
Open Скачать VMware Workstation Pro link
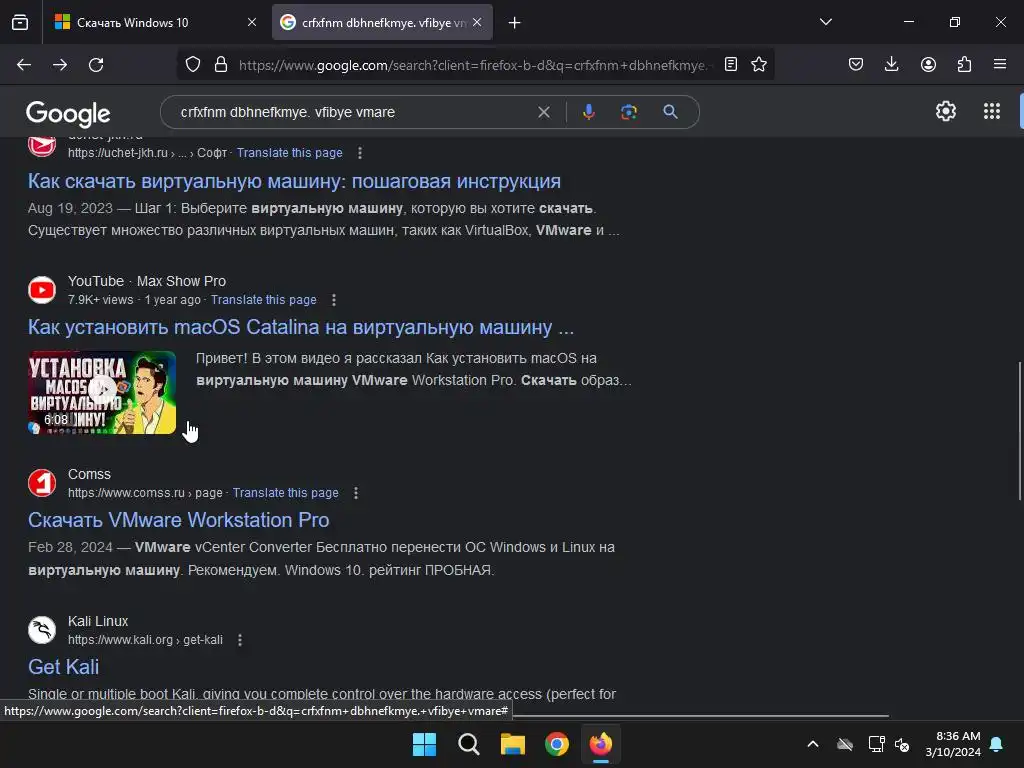click(x=178, y=520)
